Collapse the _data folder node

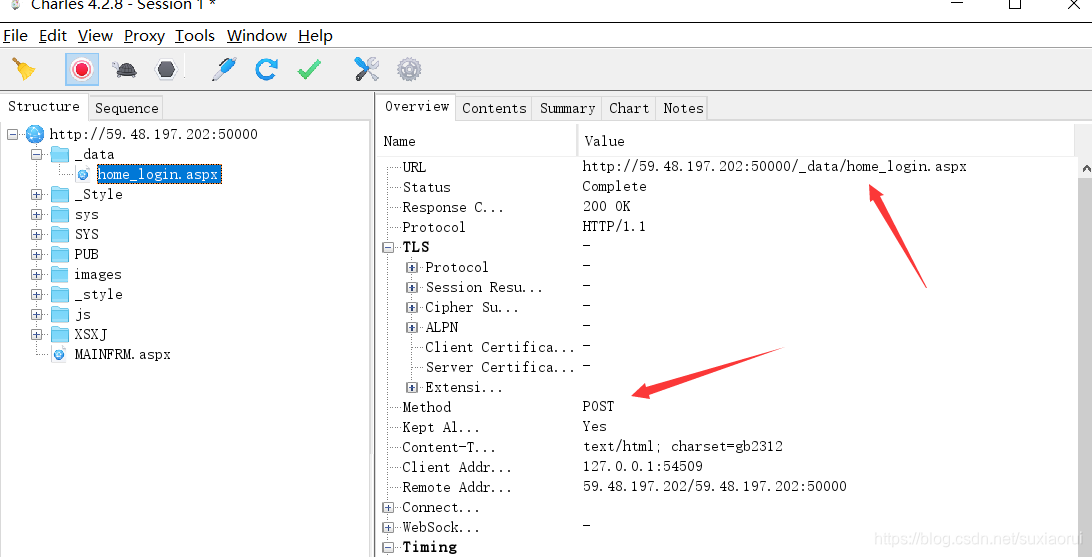point(36,154)
